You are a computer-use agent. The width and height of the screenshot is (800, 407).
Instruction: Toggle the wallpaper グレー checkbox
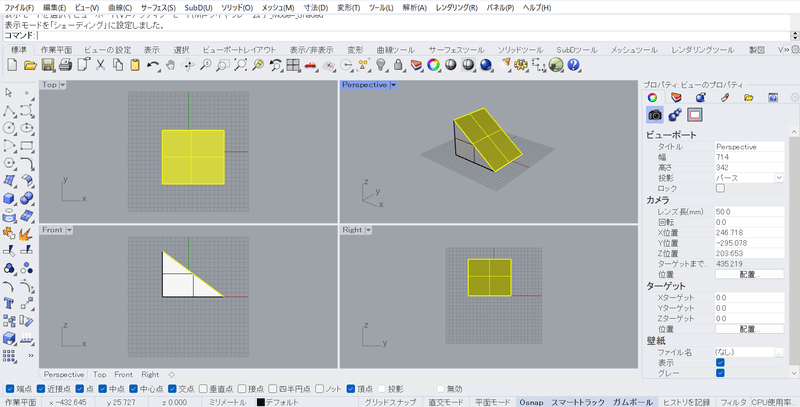tap(720, 373)
